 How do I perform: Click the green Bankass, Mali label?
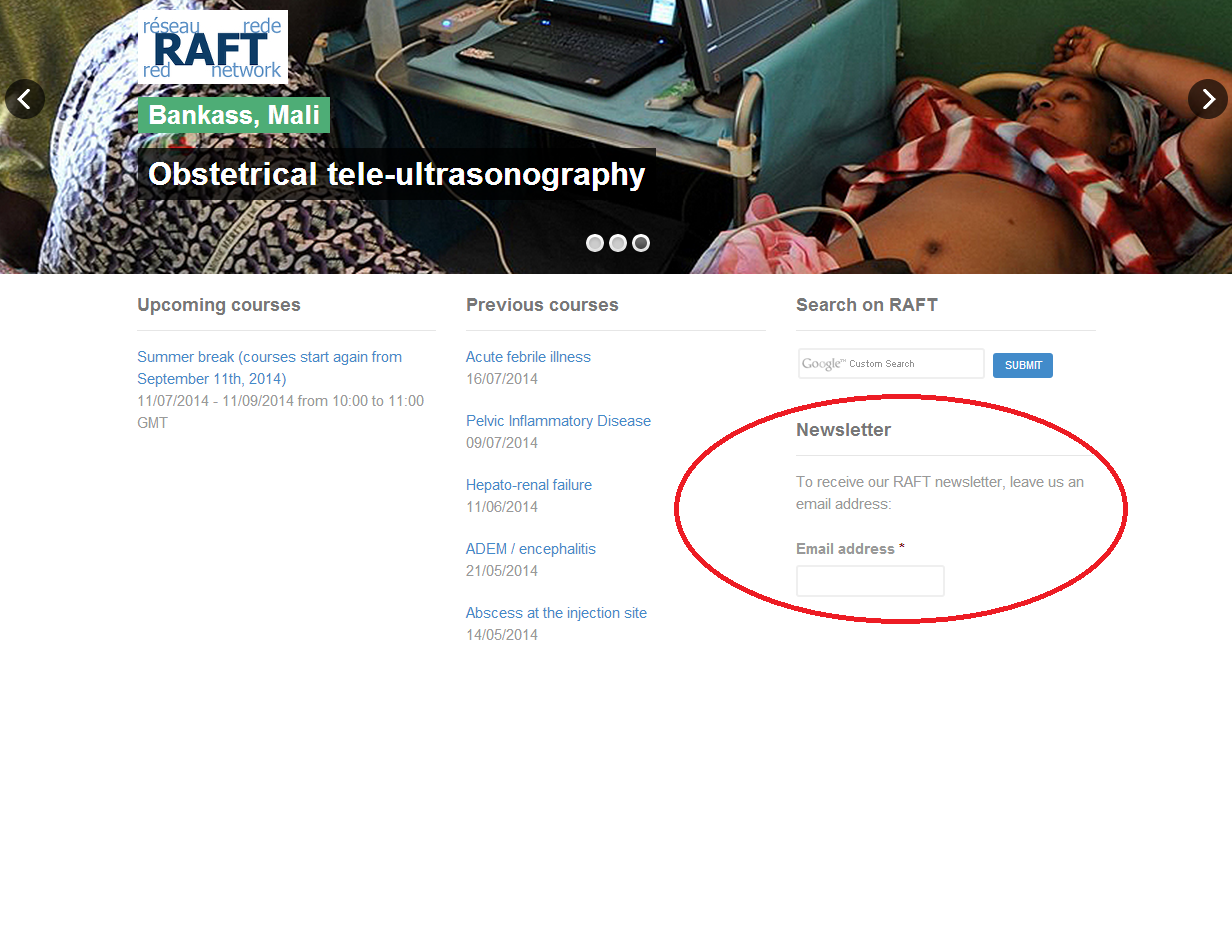coord(234,115)
